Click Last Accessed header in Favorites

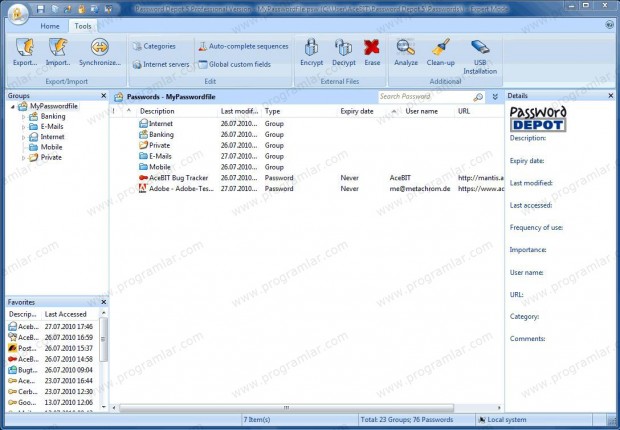coord(65,314)
